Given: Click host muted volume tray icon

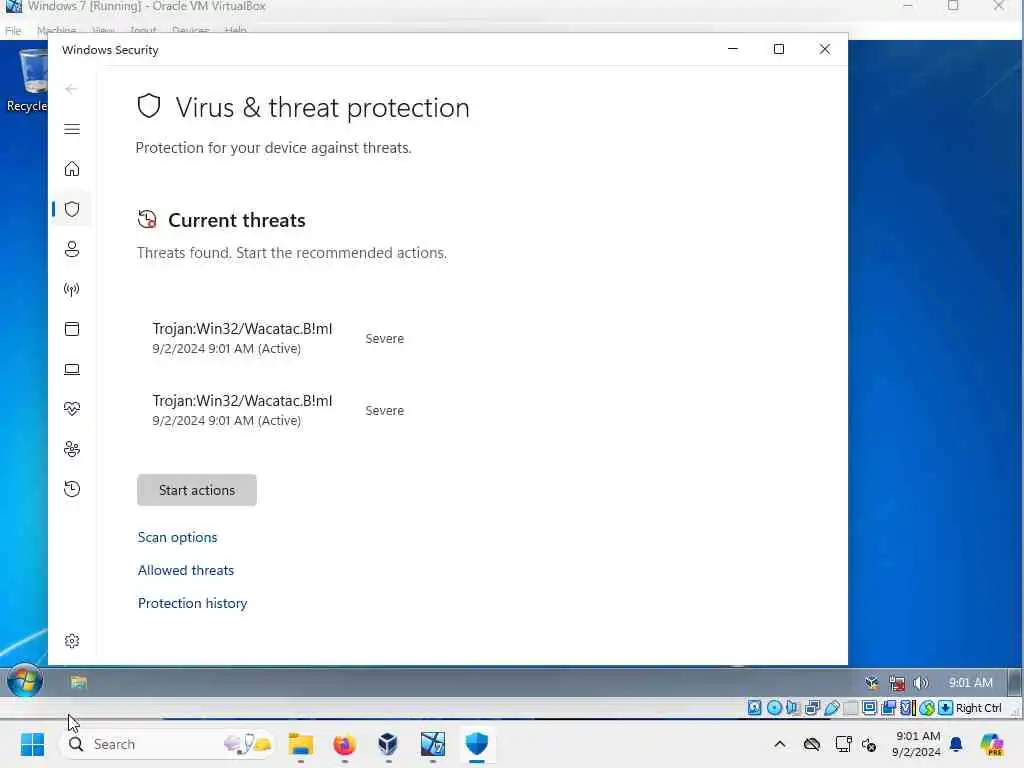Looking at the screenshot, I should tap(869, 744).
